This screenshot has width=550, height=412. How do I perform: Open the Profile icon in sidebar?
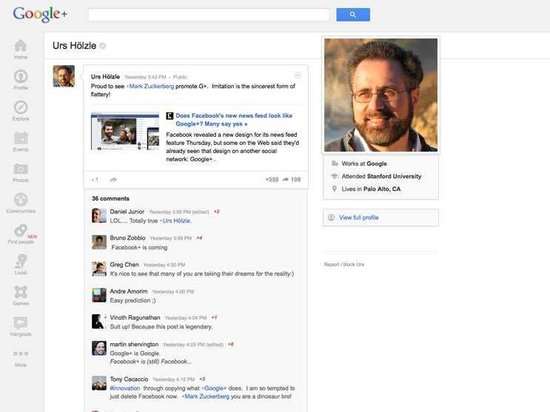[x=21, y=76]
